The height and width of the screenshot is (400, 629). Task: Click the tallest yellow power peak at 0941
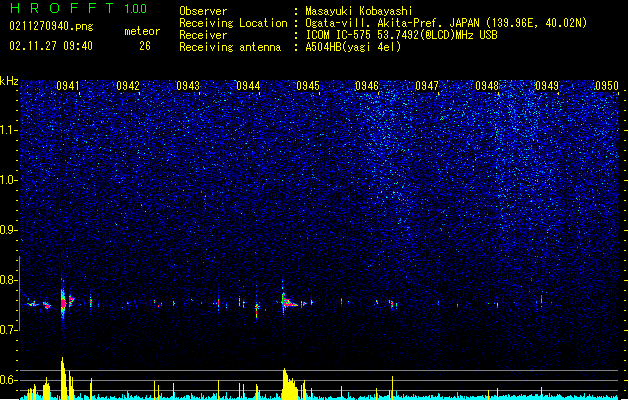[x=63, y=378]
